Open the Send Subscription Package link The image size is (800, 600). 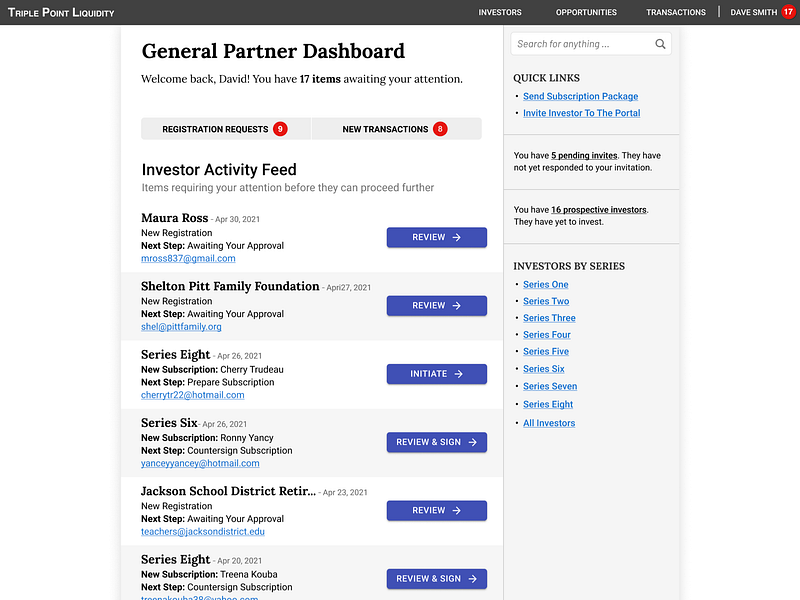(580, 95)
